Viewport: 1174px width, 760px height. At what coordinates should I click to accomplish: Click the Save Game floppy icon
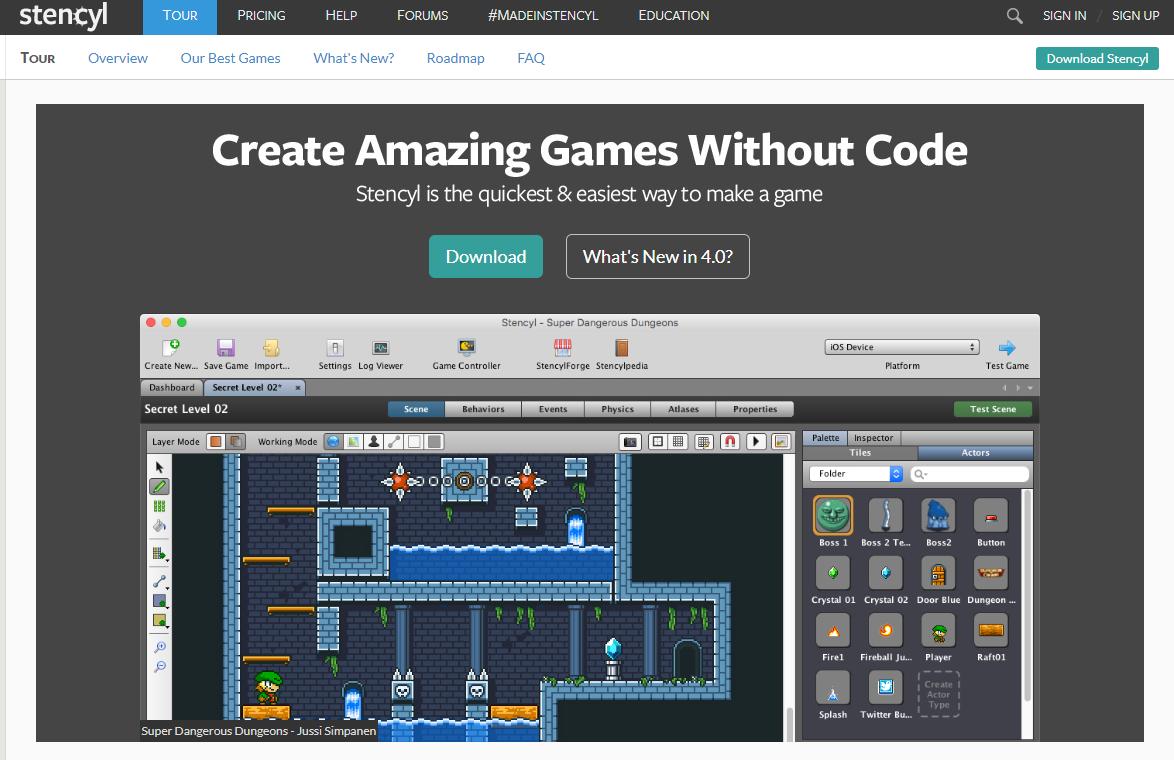pyautogui.click(x=226, y=348)
